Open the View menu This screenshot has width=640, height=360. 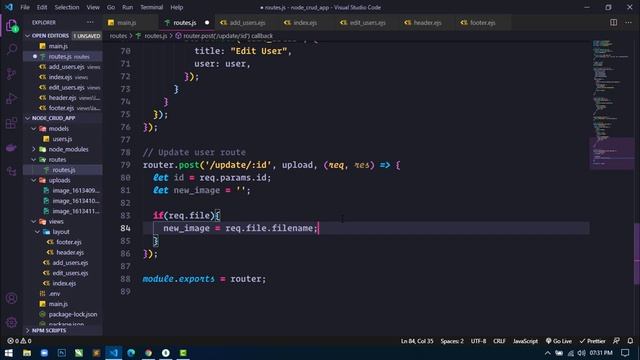93,7
